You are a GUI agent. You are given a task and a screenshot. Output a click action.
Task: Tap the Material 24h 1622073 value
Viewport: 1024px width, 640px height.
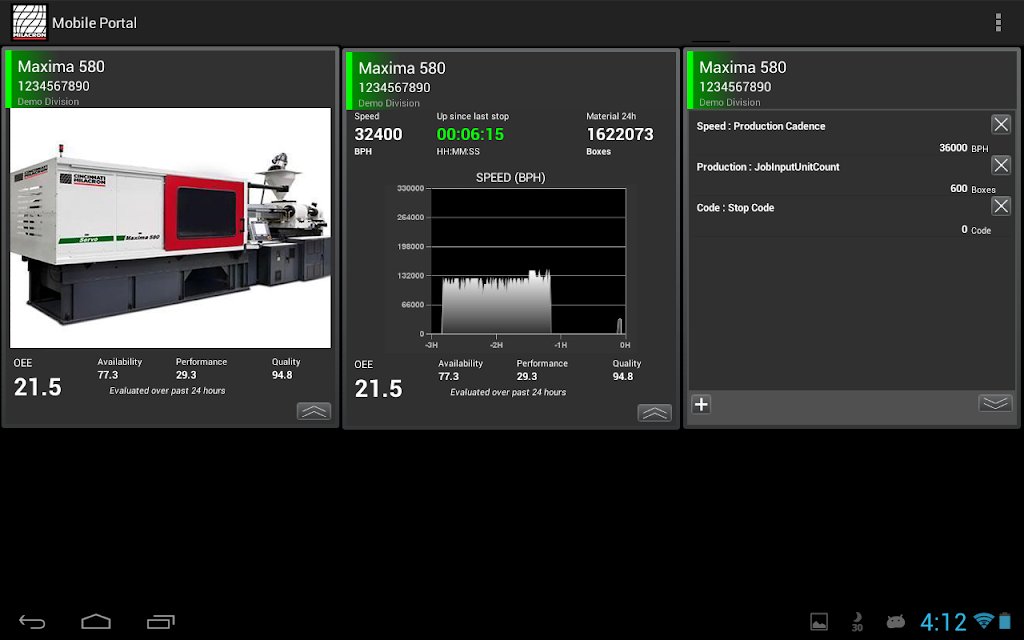point(620,135)
